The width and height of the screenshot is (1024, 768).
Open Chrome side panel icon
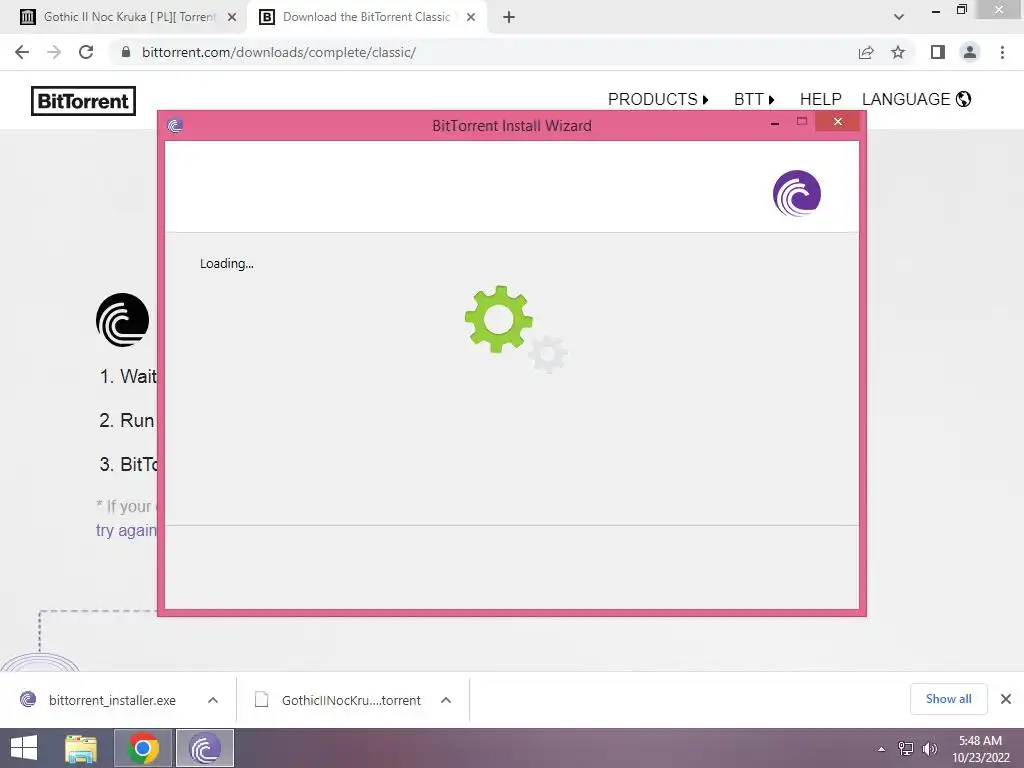point(938,52)
